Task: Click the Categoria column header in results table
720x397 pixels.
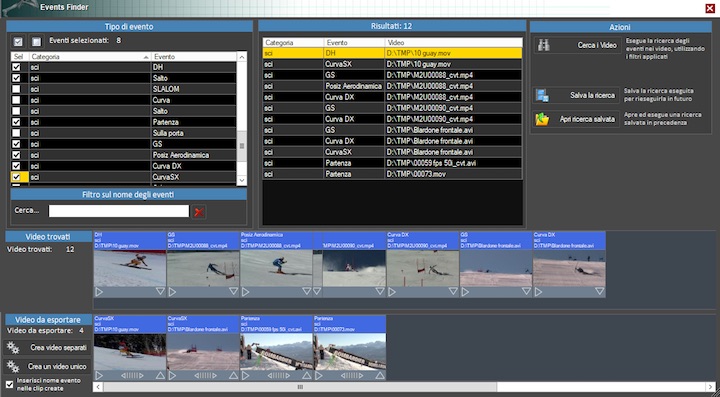Action: pos(293,42)
